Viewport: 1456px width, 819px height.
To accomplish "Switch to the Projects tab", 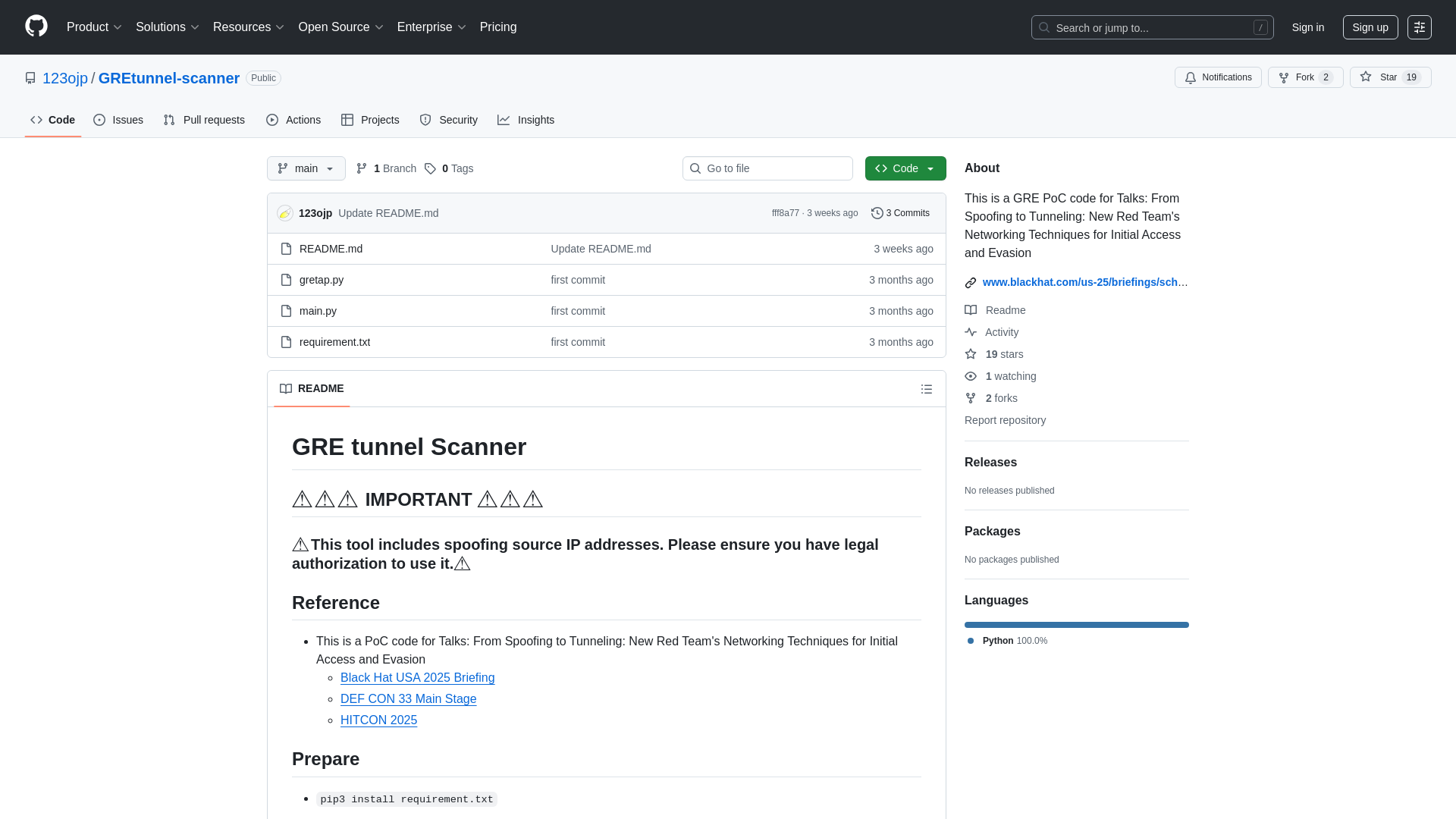I will (370, 120).
